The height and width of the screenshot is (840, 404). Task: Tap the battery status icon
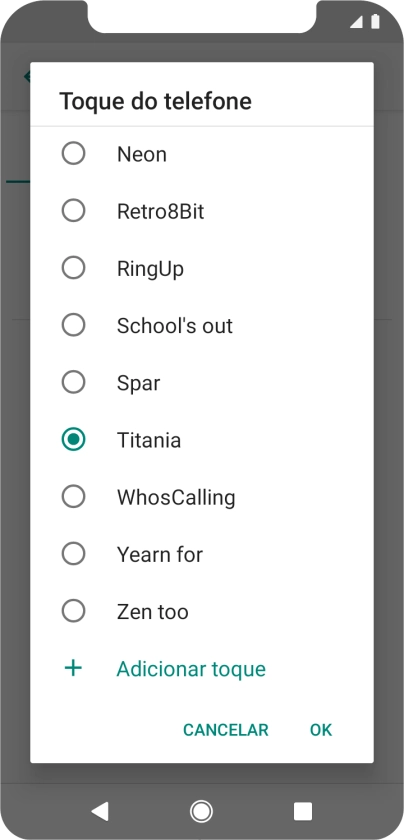375,21
